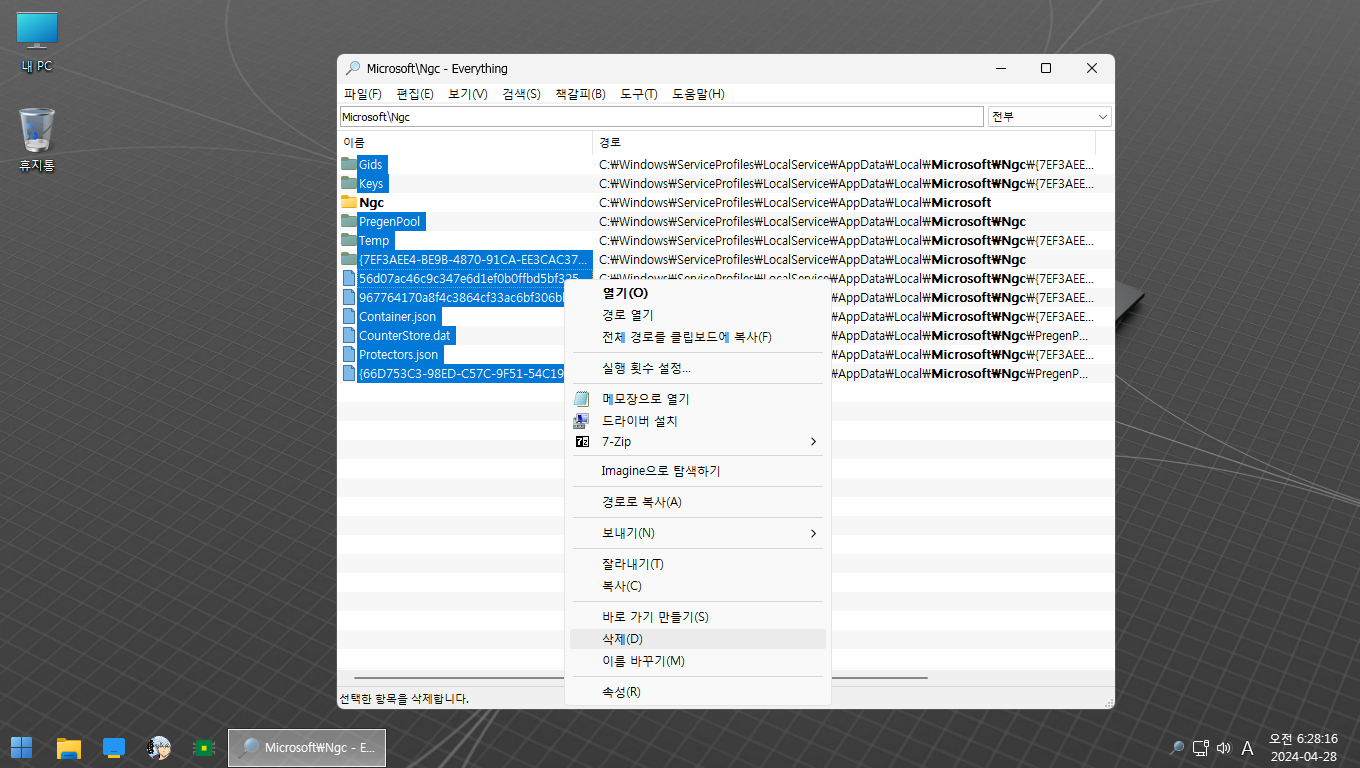This screenshot has width=1360, height=768.
Task: Click the Microsoft\Ngc search input field
Action: 661,116
